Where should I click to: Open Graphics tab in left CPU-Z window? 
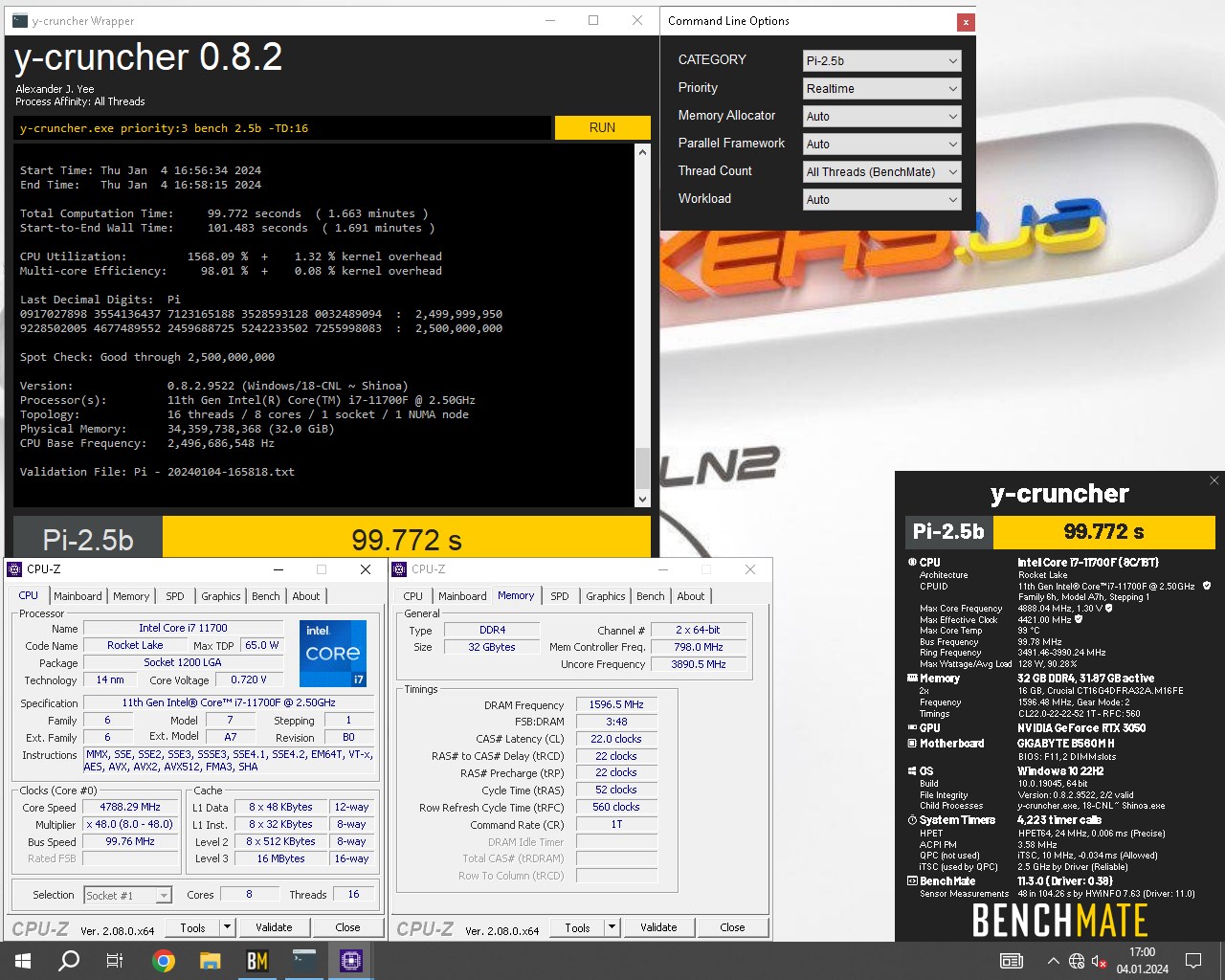coord(221,596)
